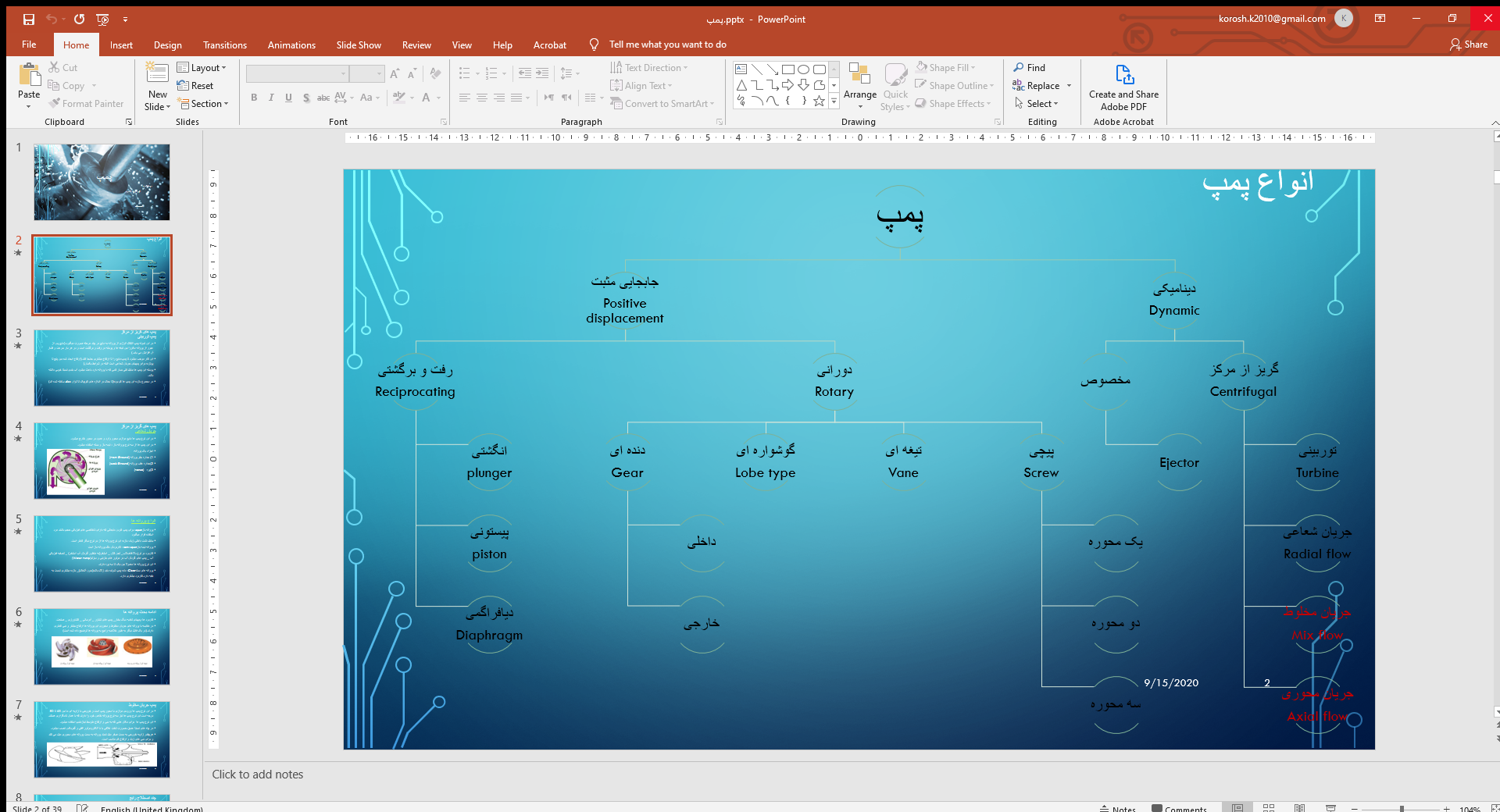
Task: Switch to the Animations tab
Action: [291, 45]
